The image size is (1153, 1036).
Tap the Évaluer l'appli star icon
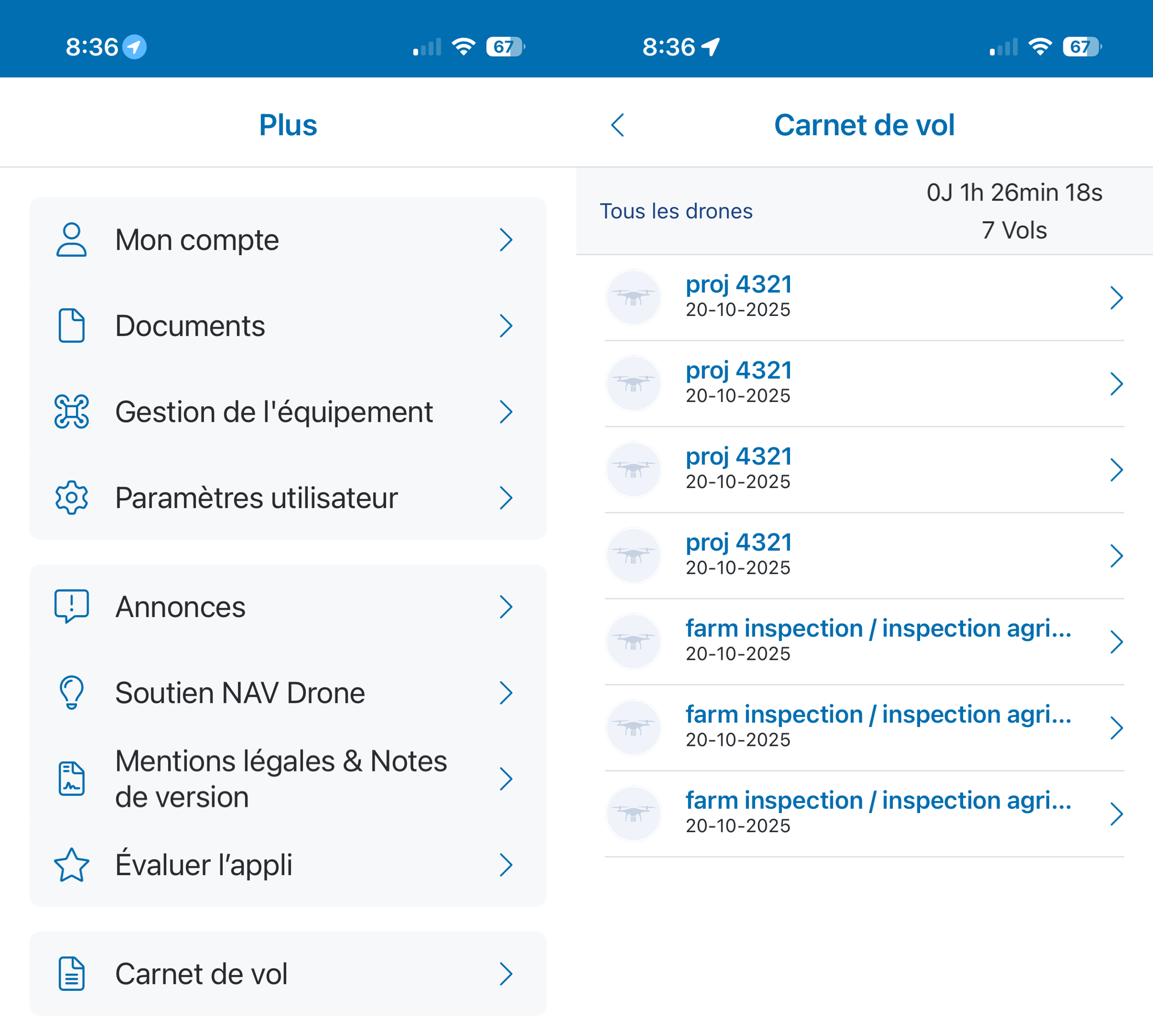(71, 865)
